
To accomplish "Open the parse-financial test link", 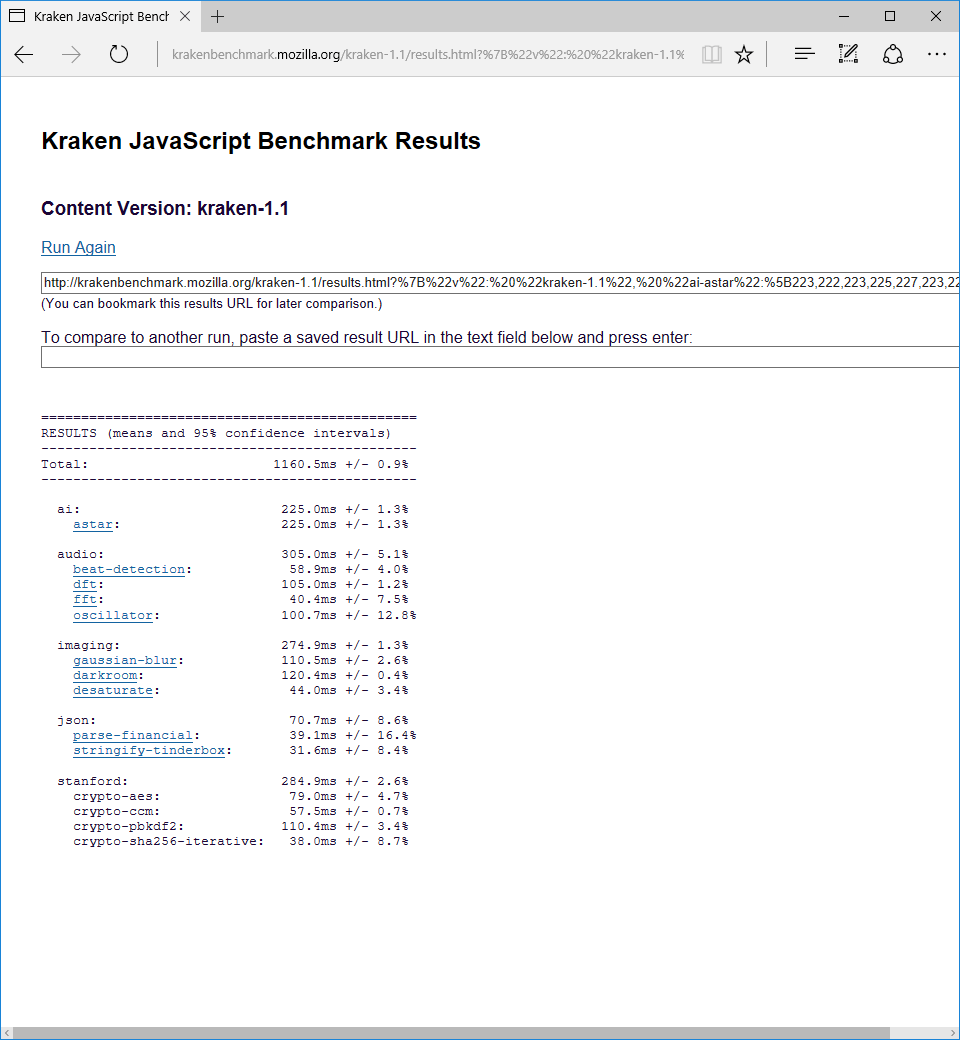I will 133,736.
